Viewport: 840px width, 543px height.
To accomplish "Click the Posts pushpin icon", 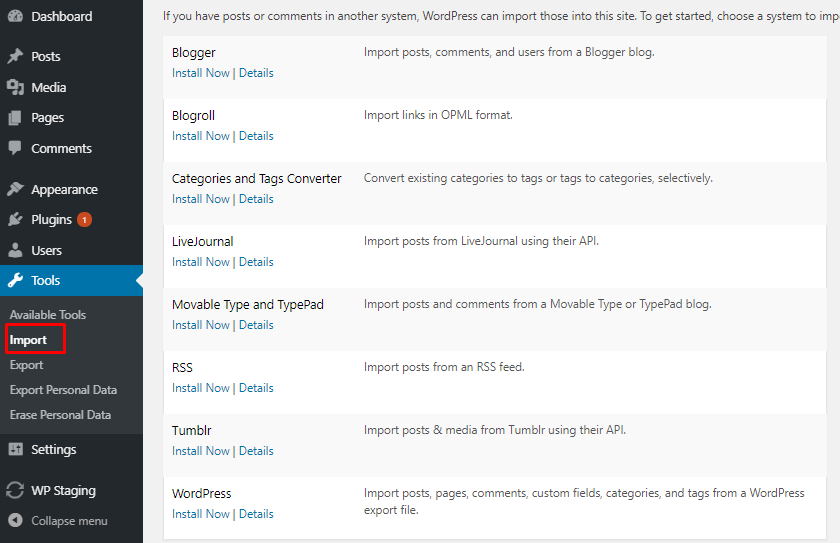I will (x=16, y=56).
